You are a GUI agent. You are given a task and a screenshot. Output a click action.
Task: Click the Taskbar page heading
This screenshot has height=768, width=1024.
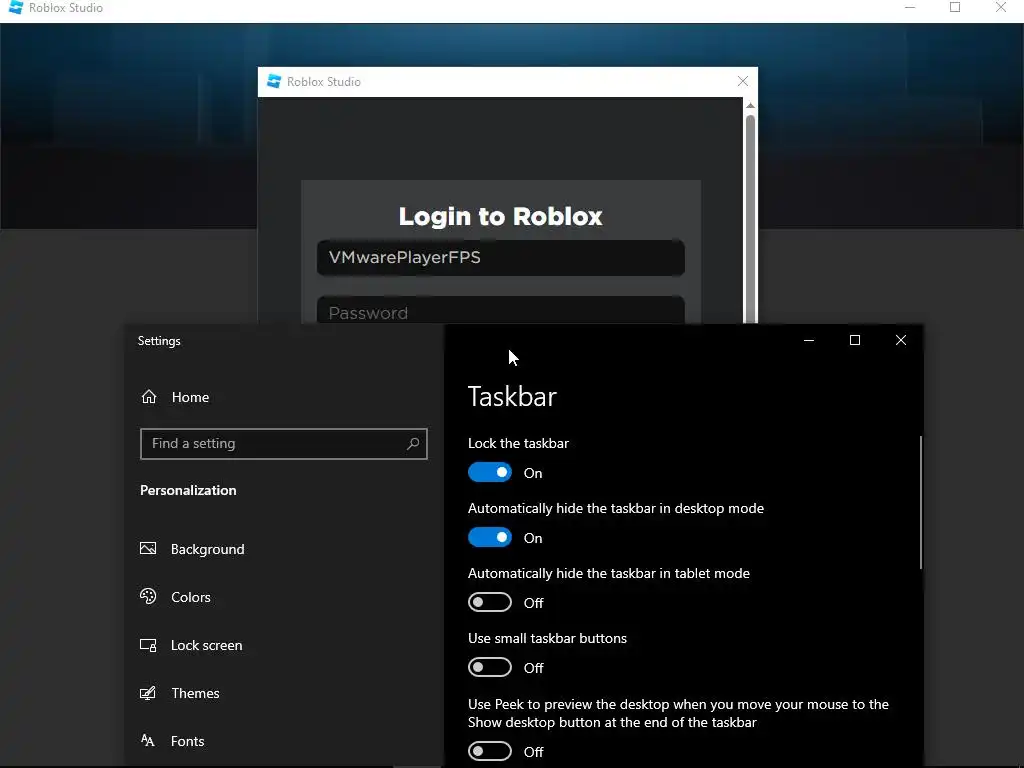click(x=512, y=396)
